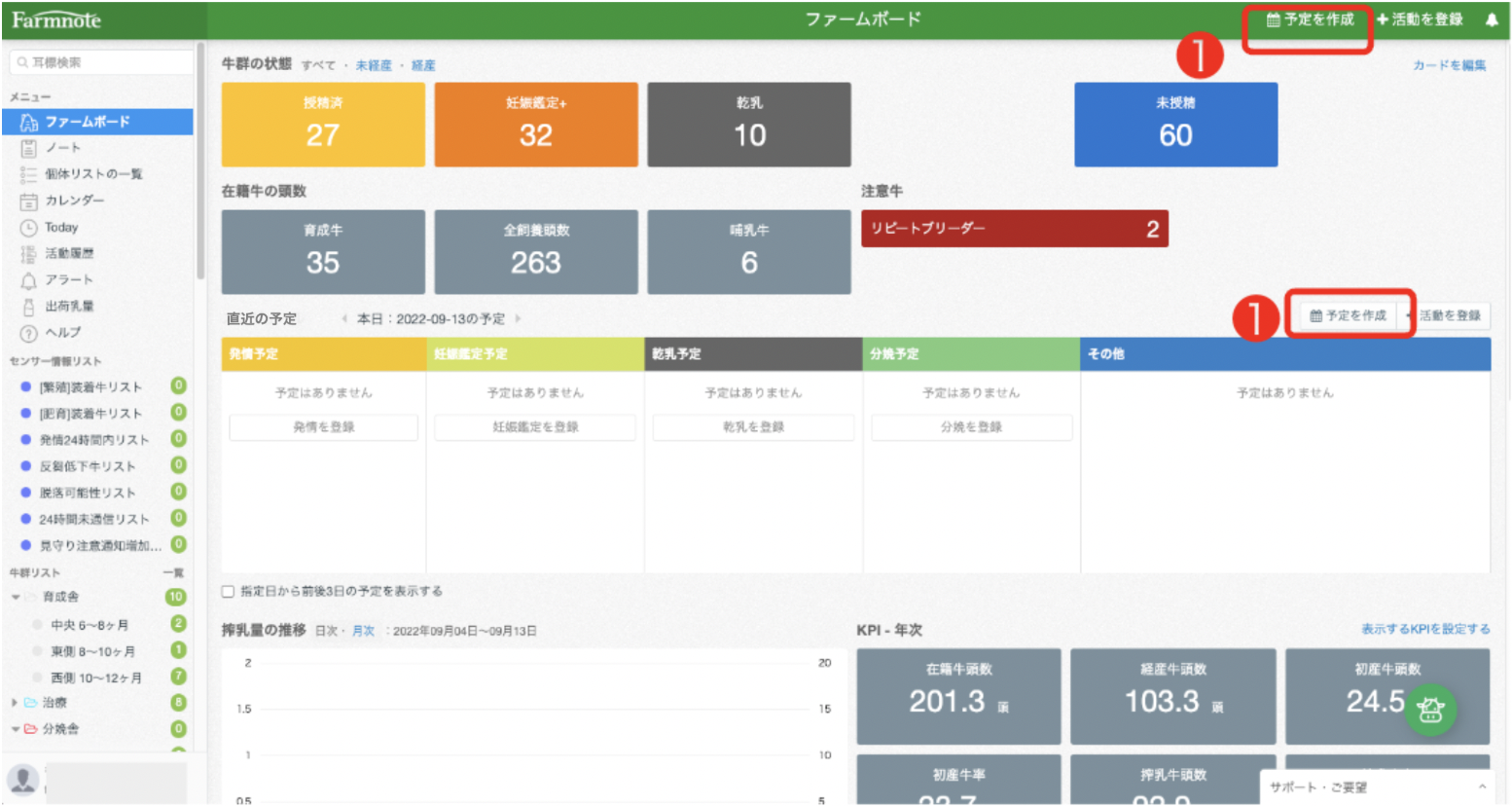Image resolution: width=1512 pixels, height=806 pixels.
Task: Click the 分娩予定 column header
Action: click(971, 354)
